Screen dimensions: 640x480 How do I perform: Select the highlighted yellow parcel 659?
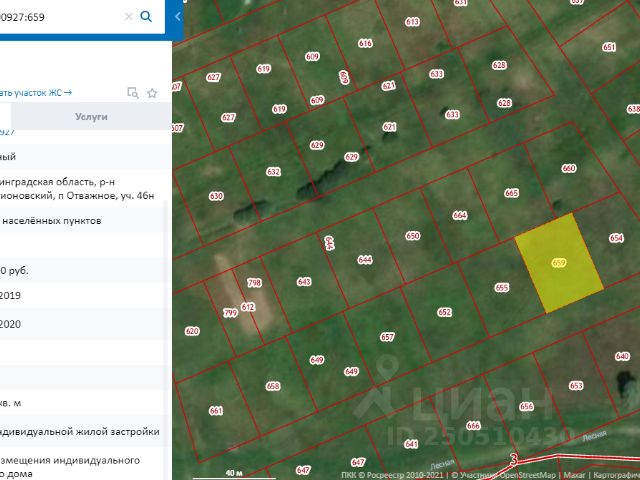(559, 262)
